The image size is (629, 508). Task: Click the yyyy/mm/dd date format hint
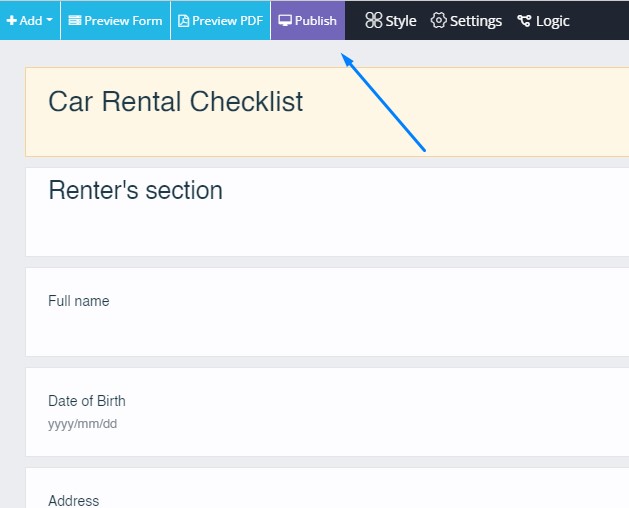pos(83,424)
